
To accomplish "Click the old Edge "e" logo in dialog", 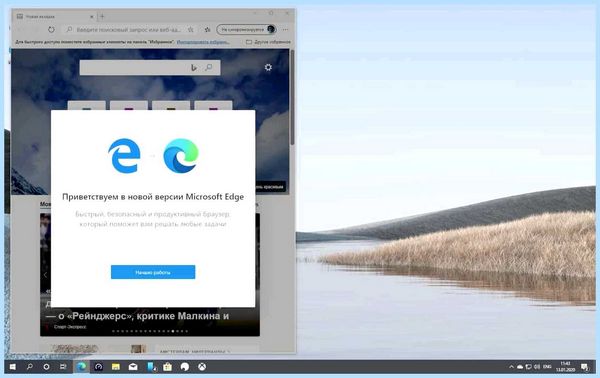I will pyautogui.click(x=124, y=156).
